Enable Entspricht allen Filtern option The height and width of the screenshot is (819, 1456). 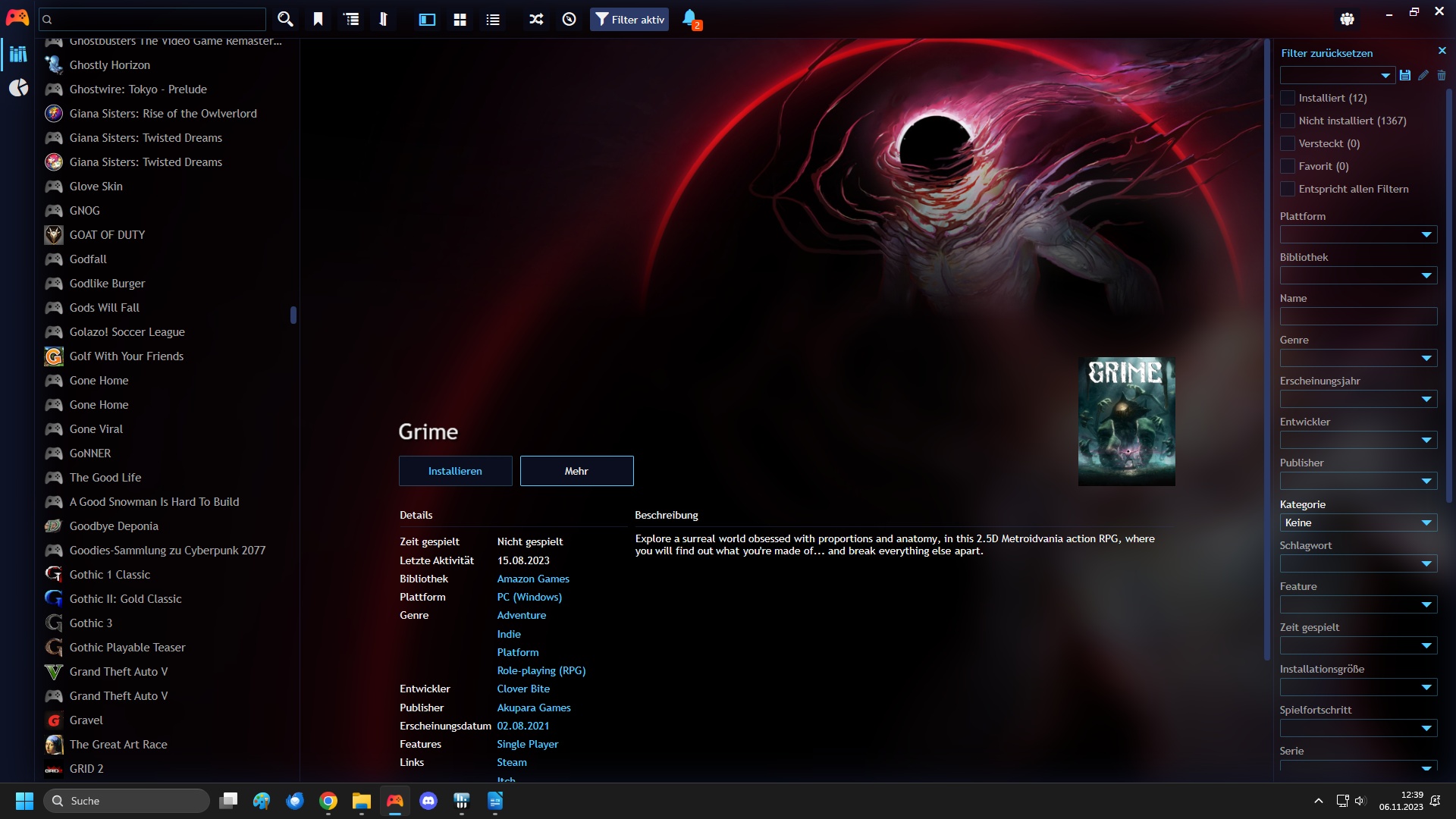[x=1288, y=189]
